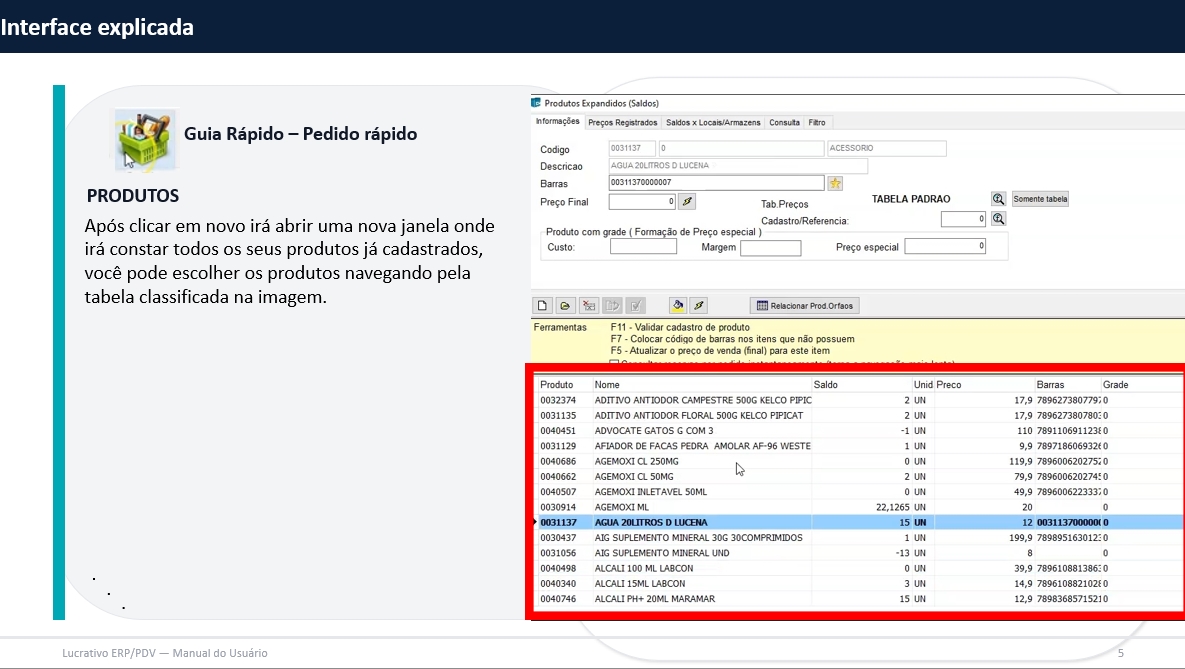Click the paint bucket toolbar icon
1185x669 pixels.
(x=677, y=306)
